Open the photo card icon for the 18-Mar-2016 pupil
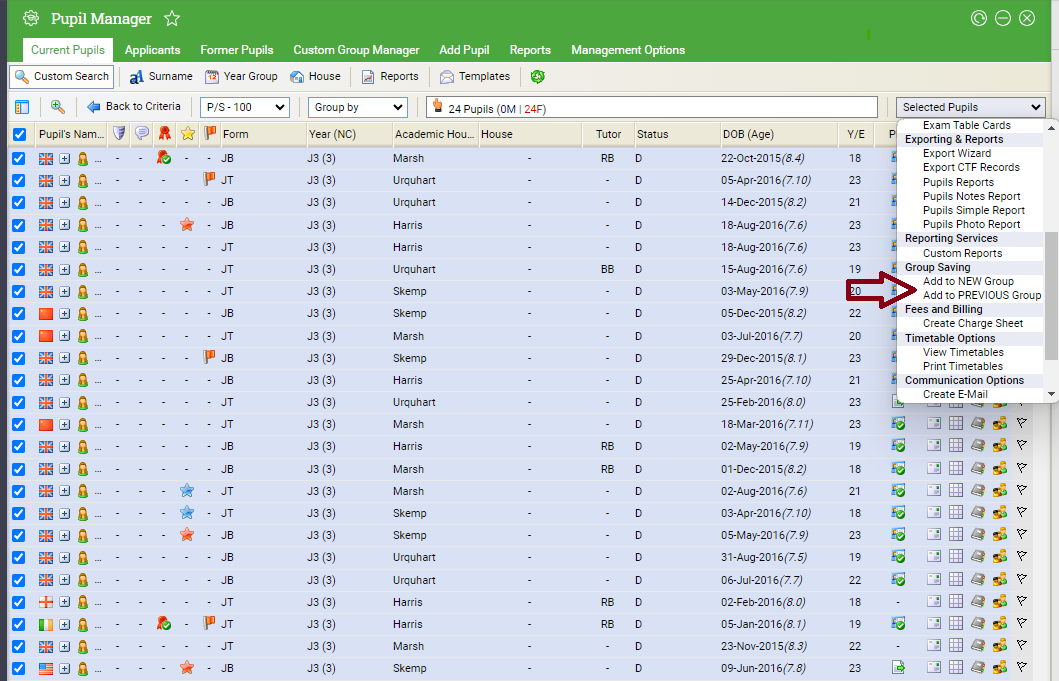Image resolution: width=1059 pixels, height=681 pixels. (934, 424)
